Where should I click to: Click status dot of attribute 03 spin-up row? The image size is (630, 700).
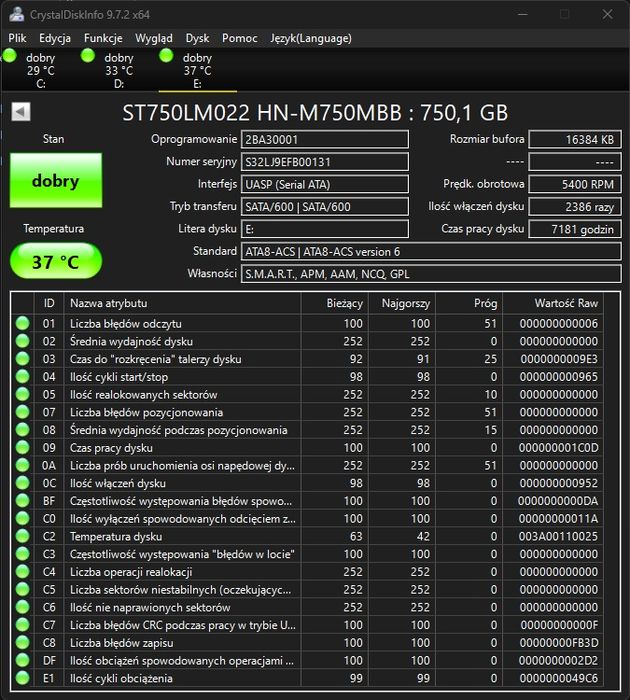click(x=22, y=358)
